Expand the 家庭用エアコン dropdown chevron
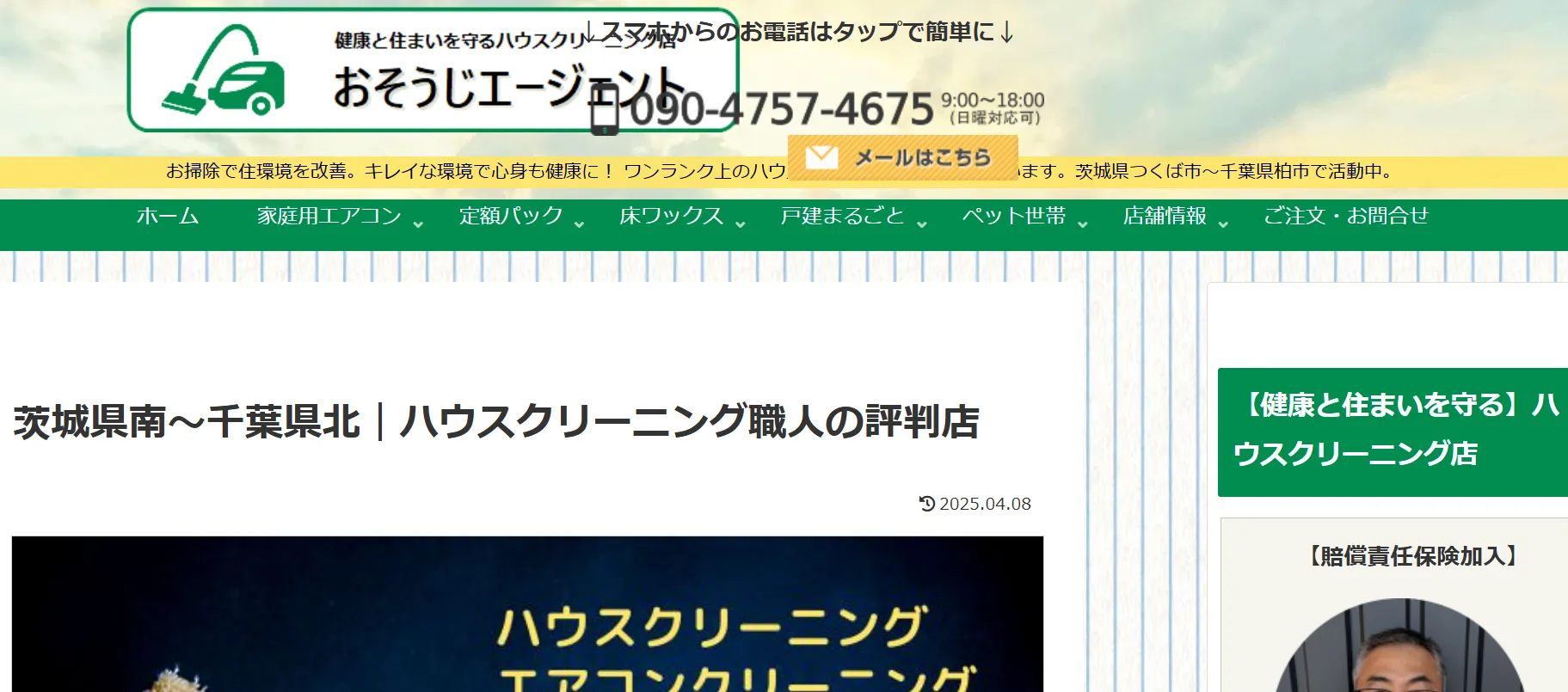1568x692 pixels. click(x=418, y=224)
